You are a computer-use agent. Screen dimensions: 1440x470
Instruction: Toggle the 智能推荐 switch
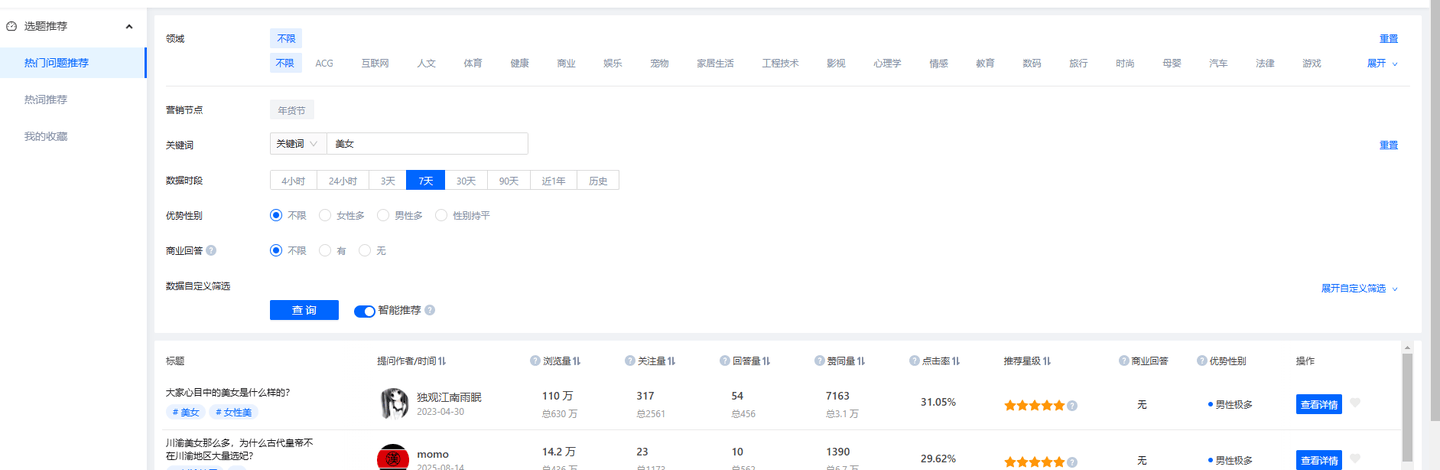tap(364, 311)
